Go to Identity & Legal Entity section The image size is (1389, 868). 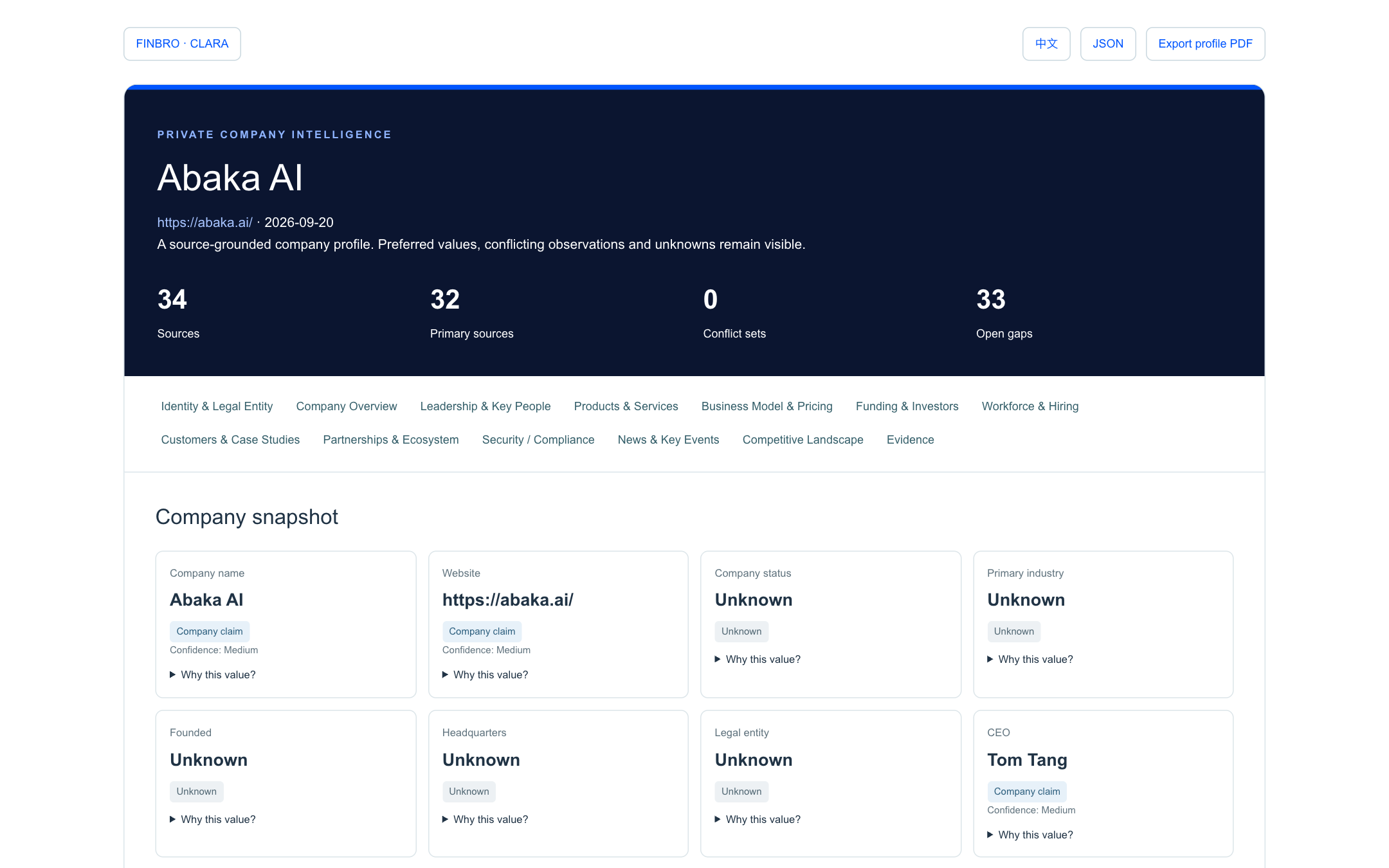[x=217, y=406]
